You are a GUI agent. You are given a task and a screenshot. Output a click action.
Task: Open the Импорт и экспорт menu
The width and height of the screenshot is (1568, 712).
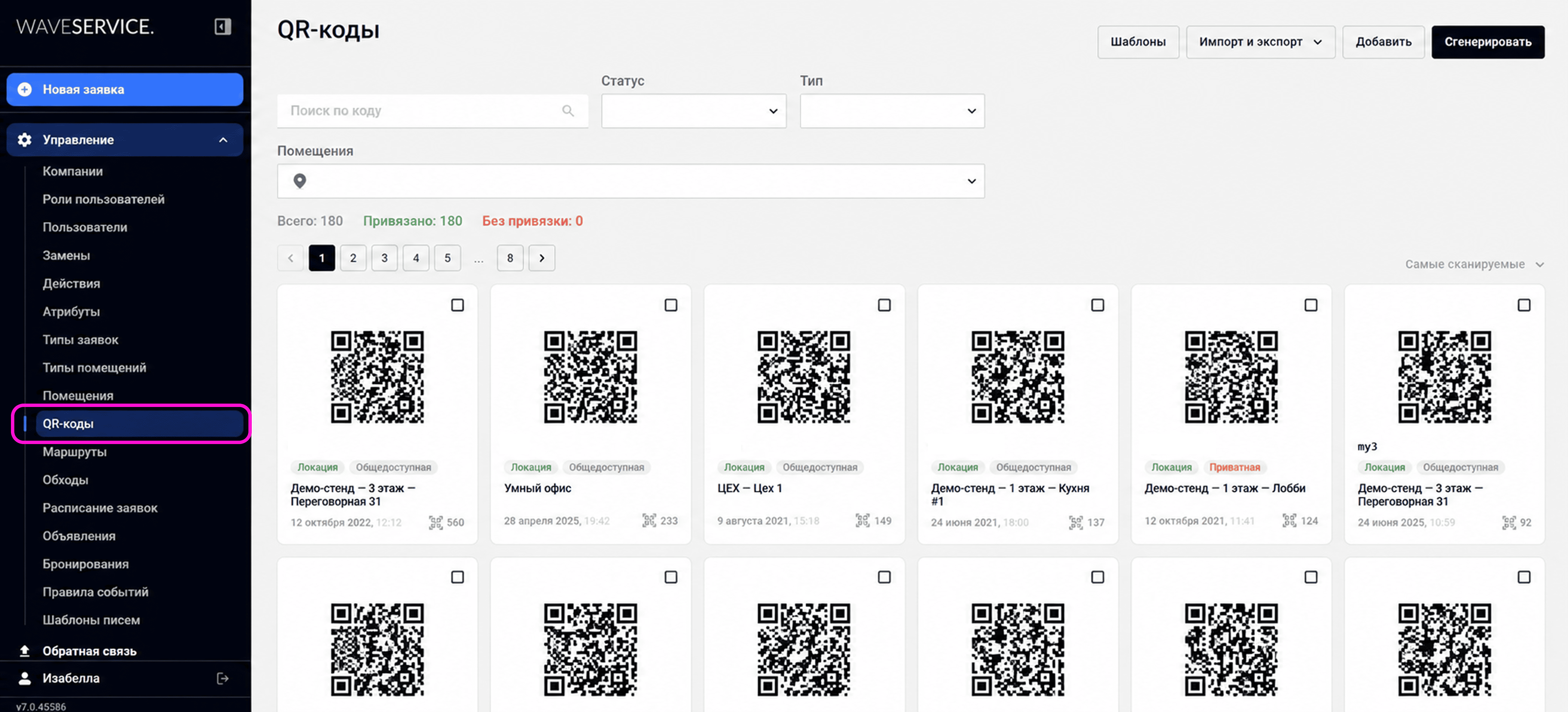click(x=1261, y=42)
